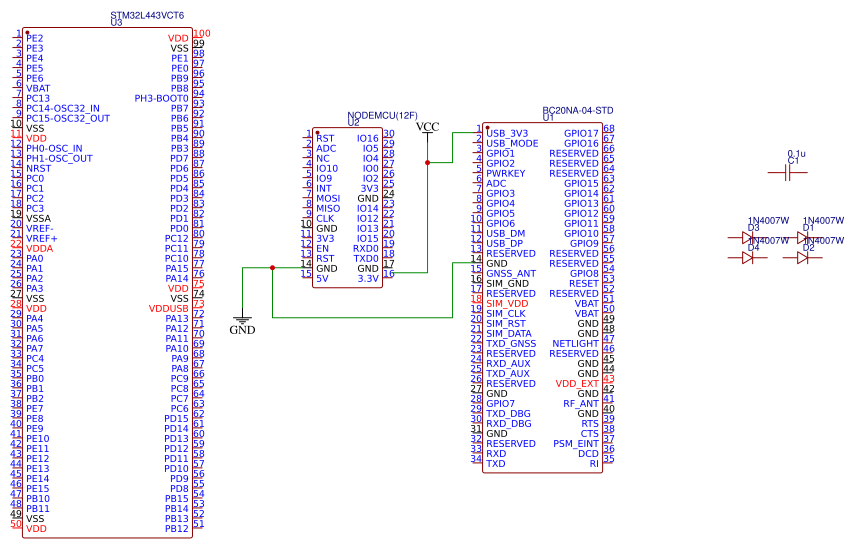Viewport: 856px width, 548px height.
Task: Click the USB_MODE pin on the BC20
Action: (512, 143)
